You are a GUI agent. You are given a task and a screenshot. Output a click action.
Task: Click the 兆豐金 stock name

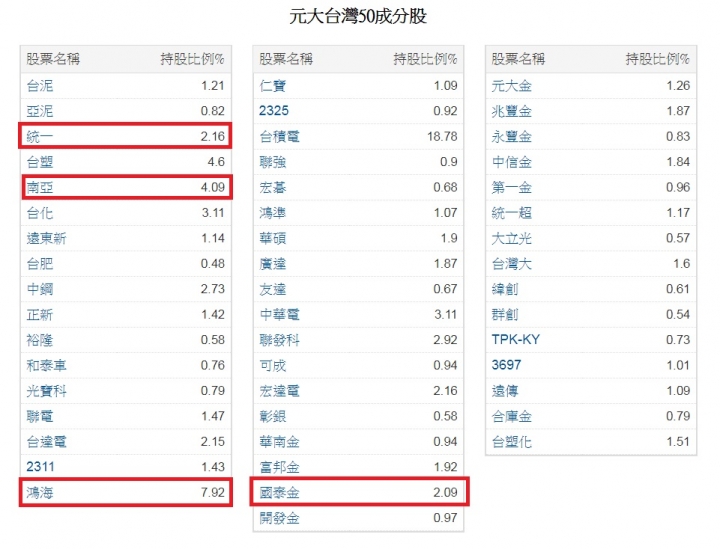pos(512,111)
